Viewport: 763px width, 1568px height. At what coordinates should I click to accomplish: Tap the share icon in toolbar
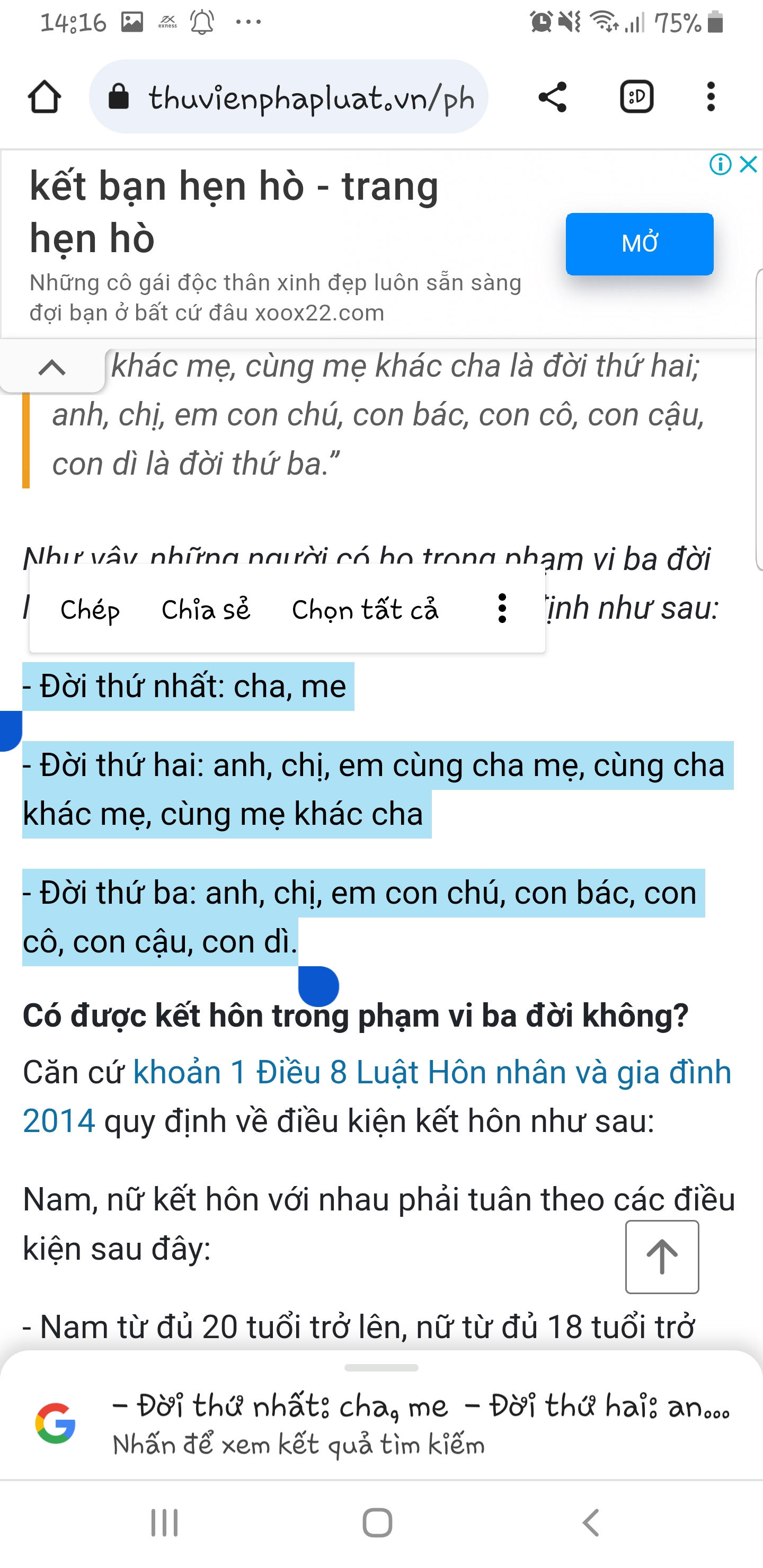[552, 97]
